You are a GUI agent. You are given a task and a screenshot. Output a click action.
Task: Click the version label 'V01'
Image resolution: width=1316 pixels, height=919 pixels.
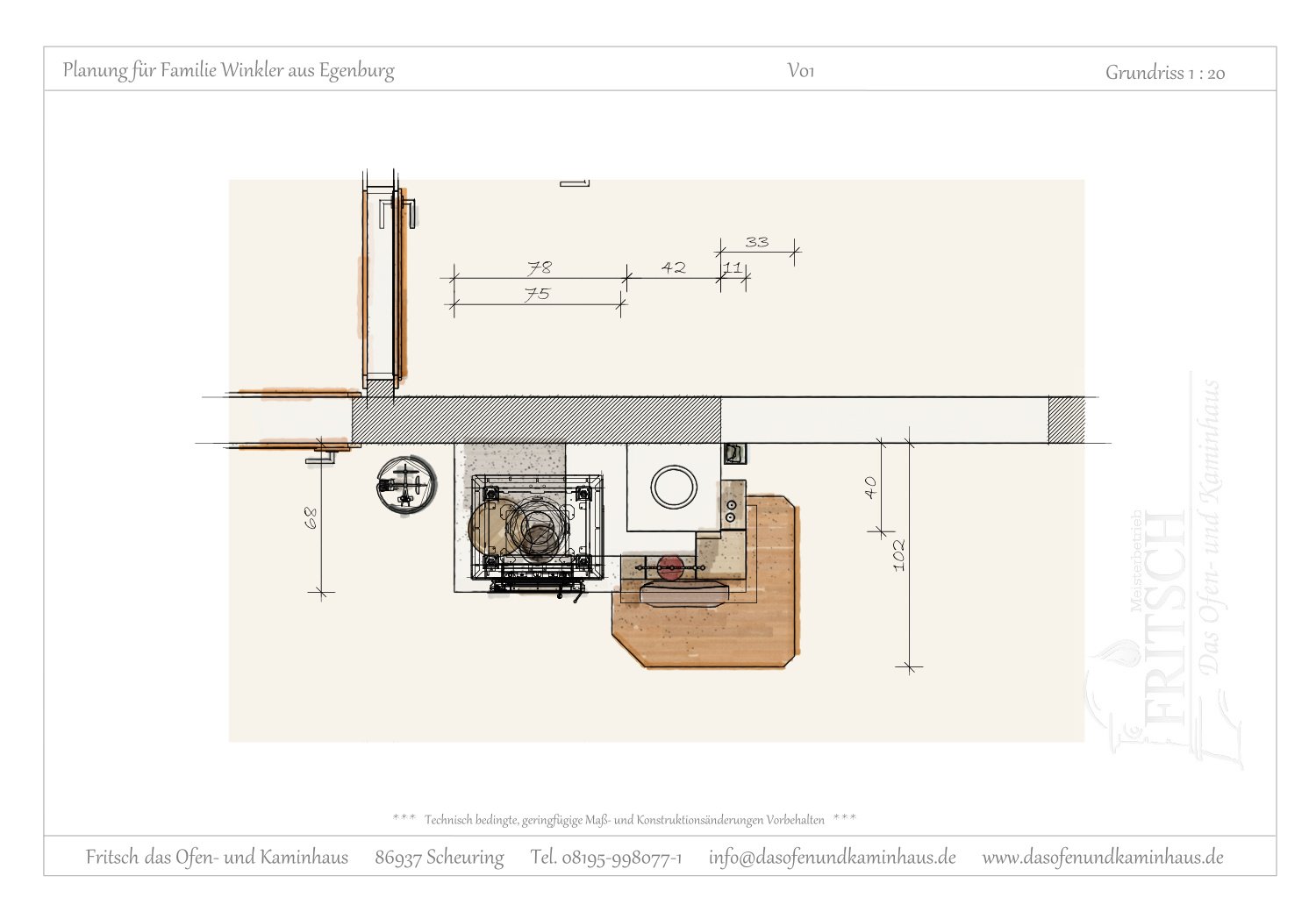[x=801, y=71]
